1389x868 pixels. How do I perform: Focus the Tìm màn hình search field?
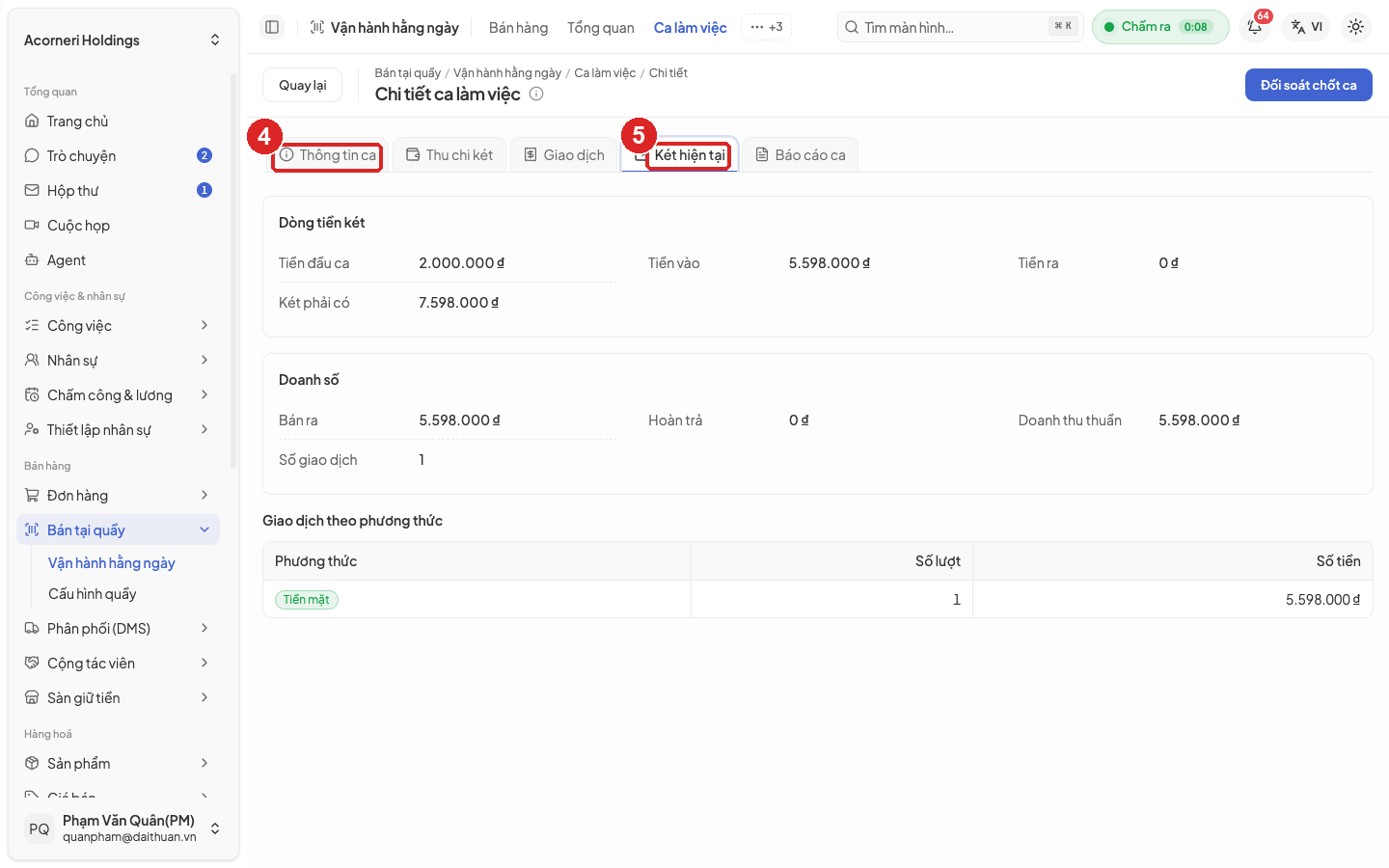point(961,27)
